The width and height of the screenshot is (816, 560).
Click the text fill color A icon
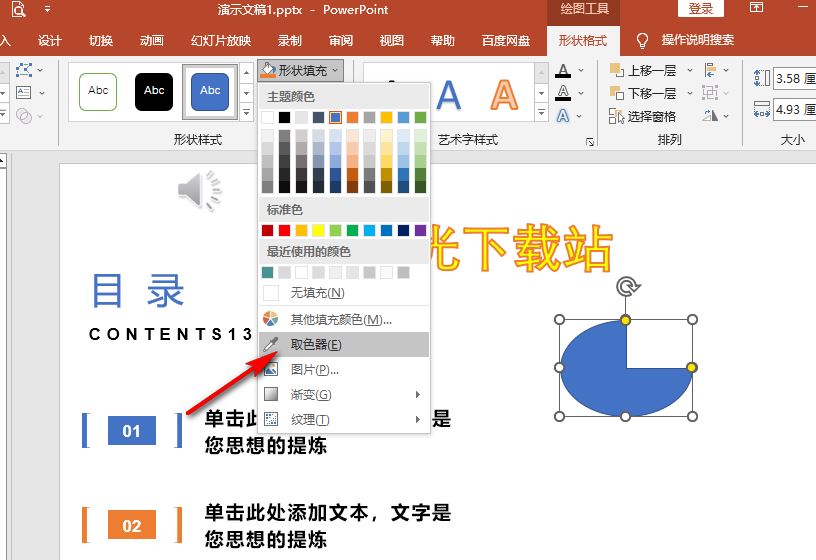pyautogui.click(x=563, y=72)
